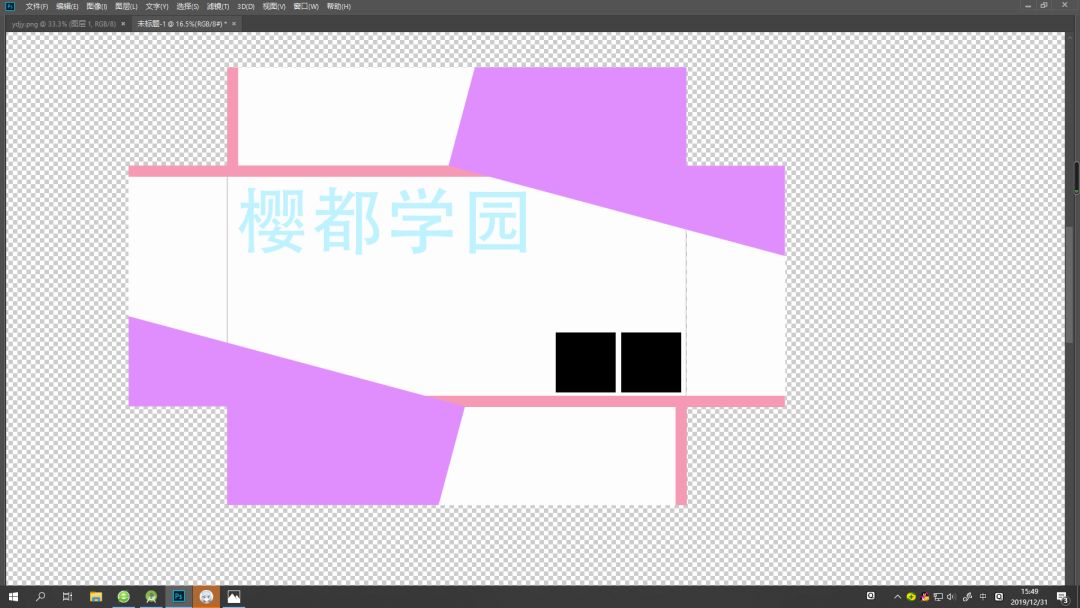
Task: Open the 帮助(H) Help menu
Action: [x=338, y=6]
